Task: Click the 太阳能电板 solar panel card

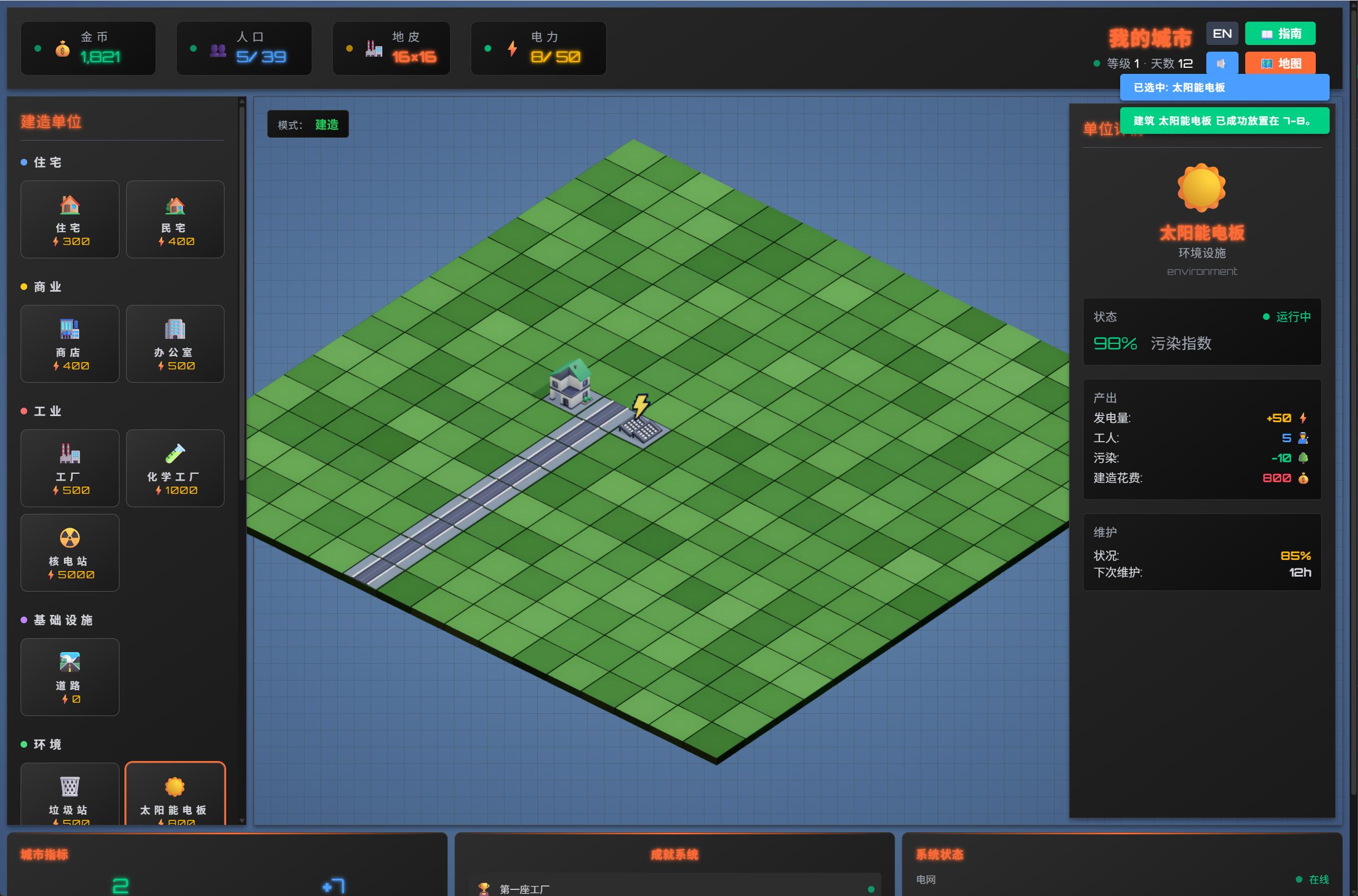Action: (x=175, y=795)
